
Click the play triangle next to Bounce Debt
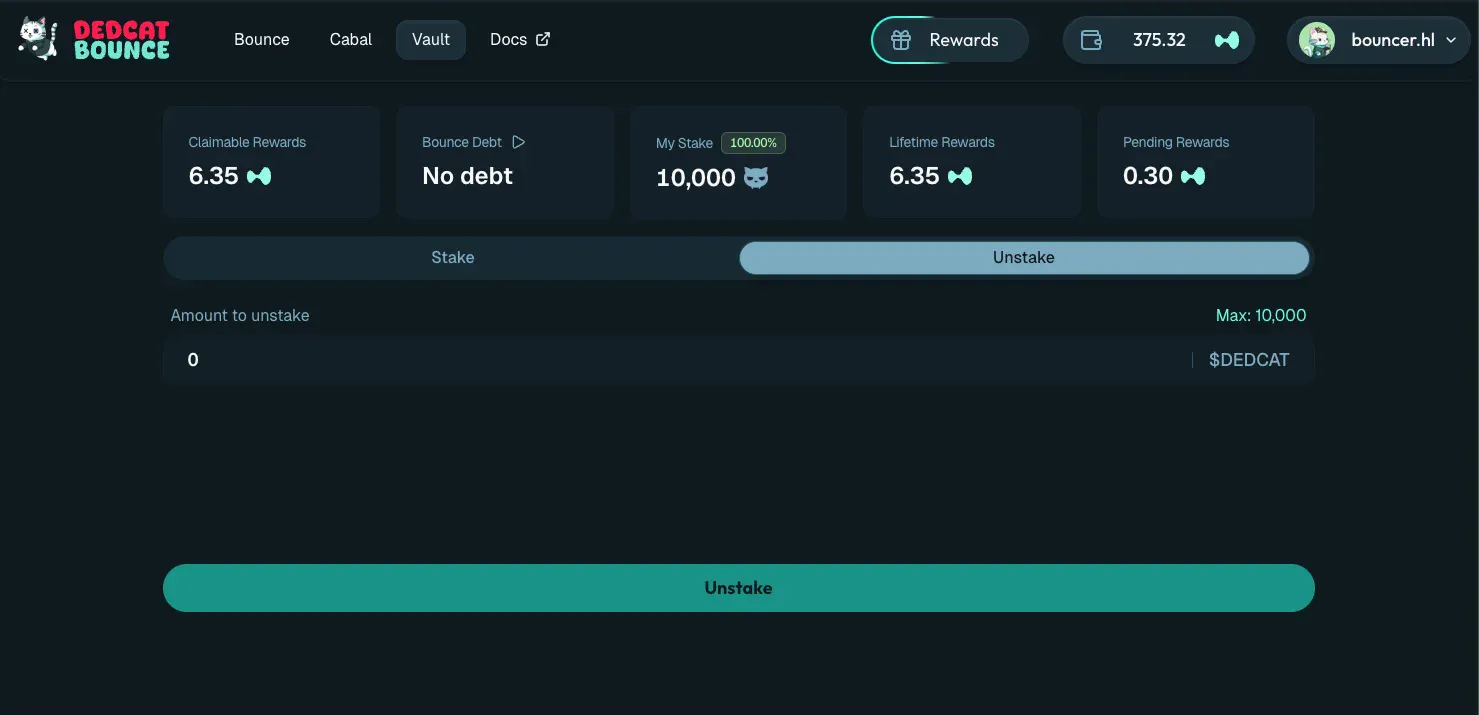pos(518,142)
